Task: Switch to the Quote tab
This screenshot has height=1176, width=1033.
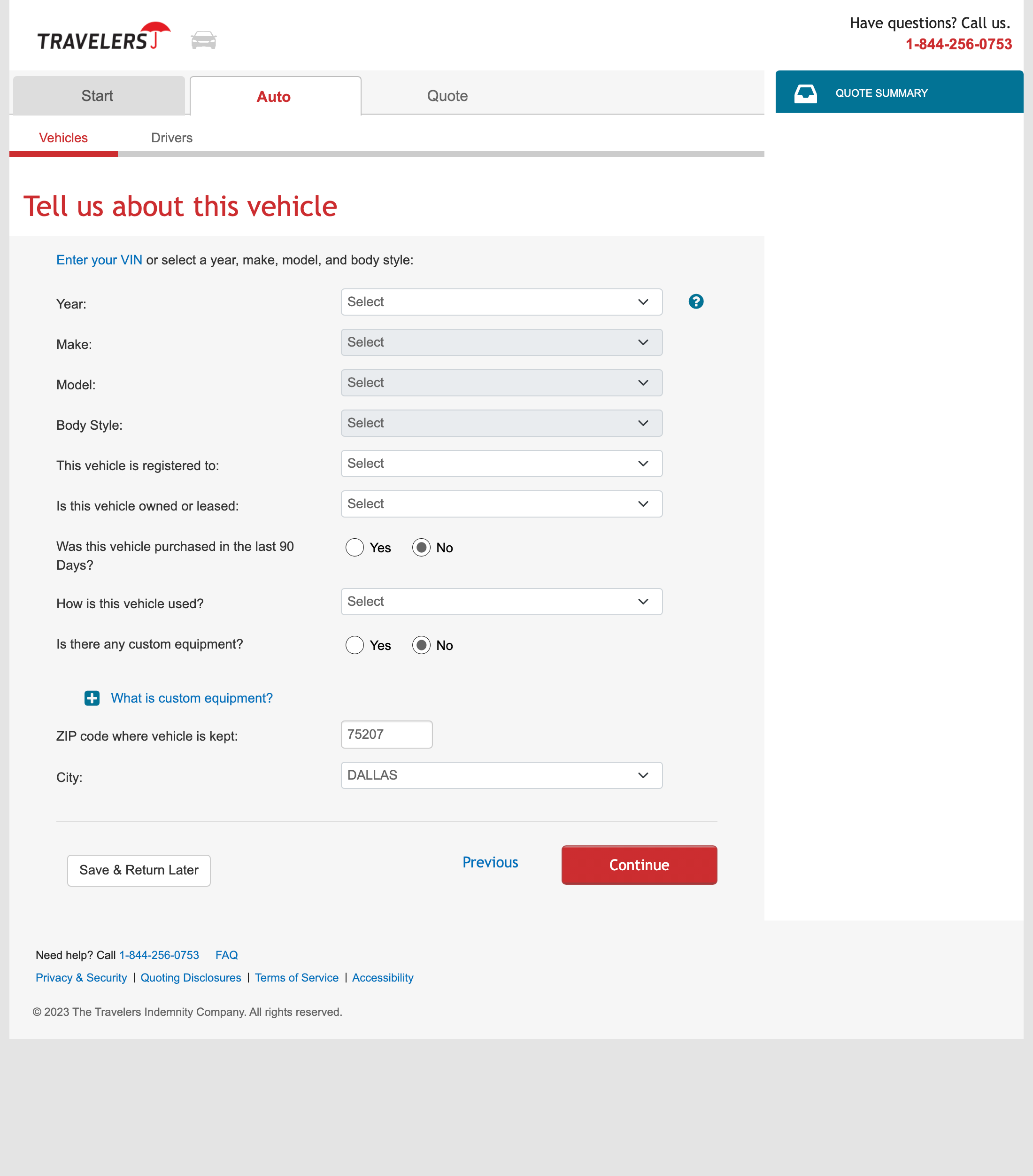Action: tap(447, 95)
